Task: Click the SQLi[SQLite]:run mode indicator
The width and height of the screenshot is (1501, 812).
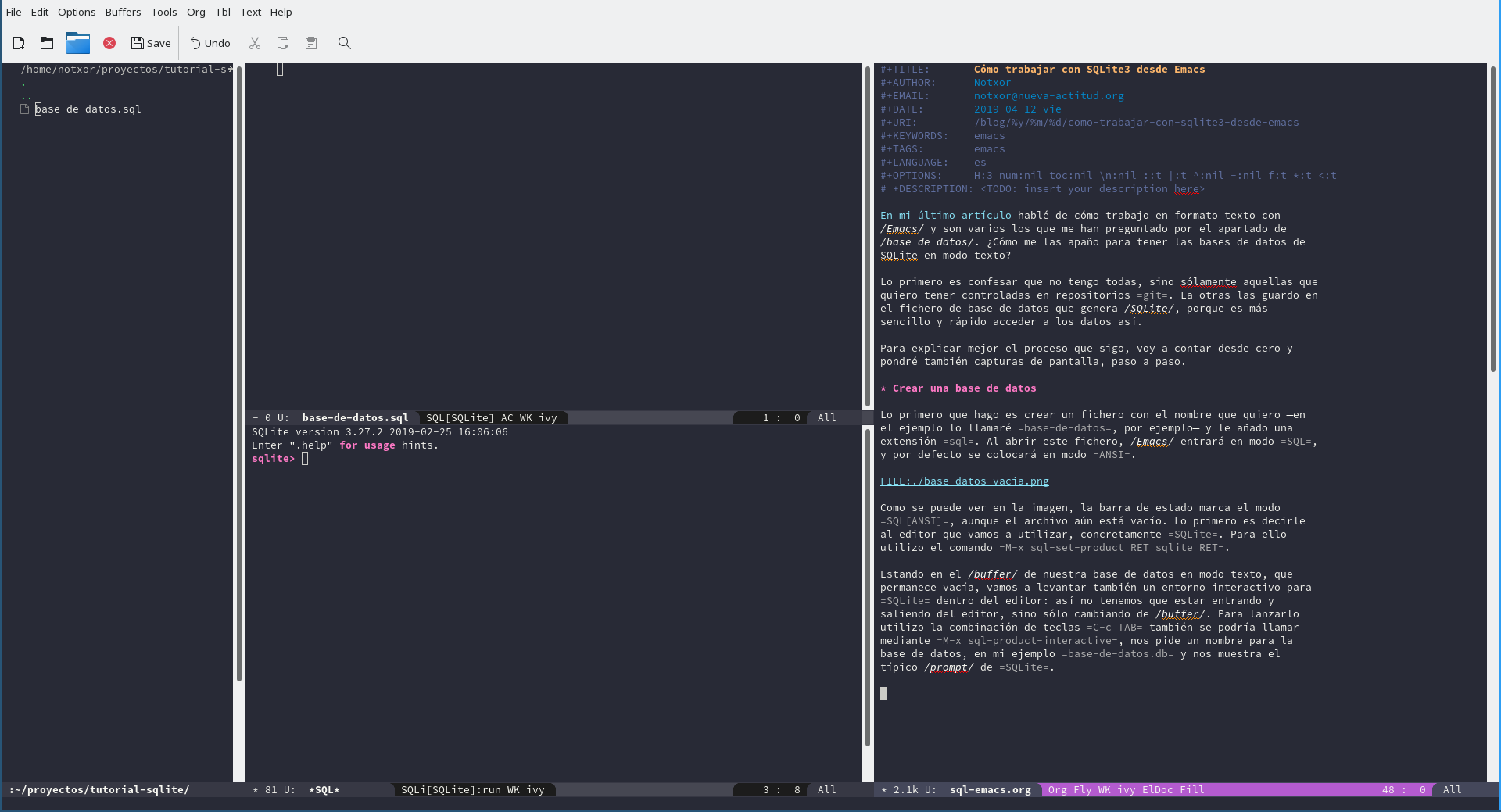Action: (x=451, y=790)
